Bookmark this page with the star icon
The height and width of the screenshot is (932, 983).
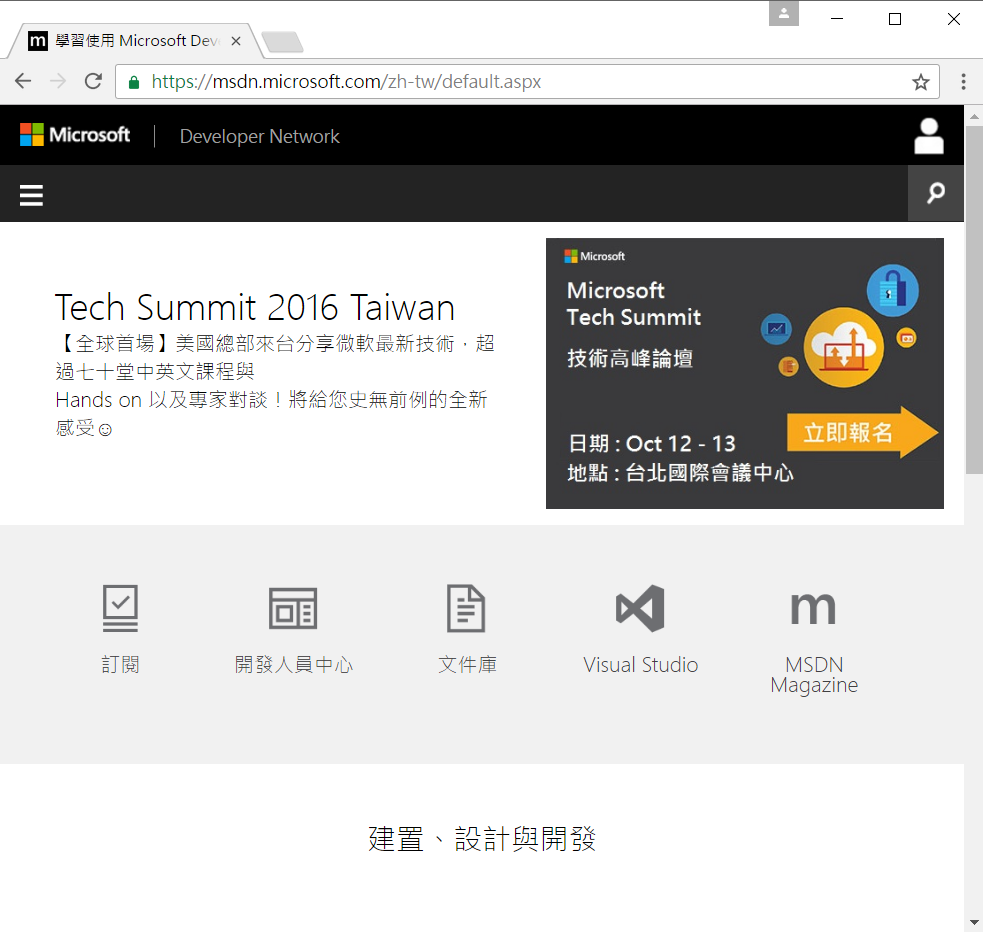click(920, 82)
